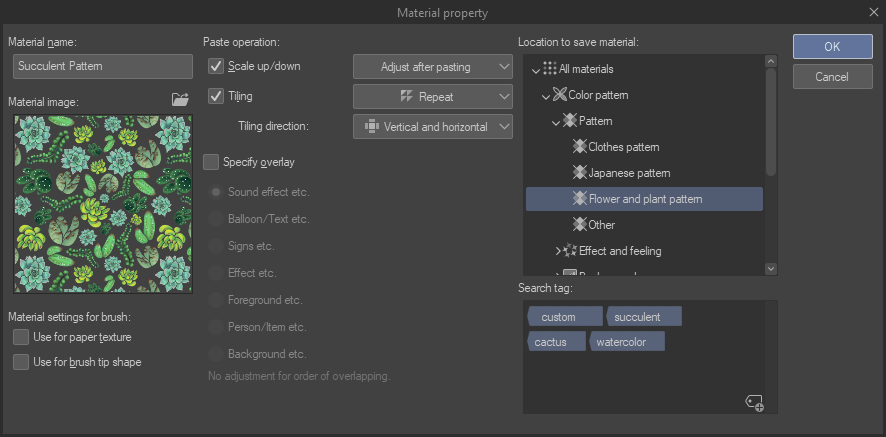
Task: Select the watercolor search tag
Action: pos(627,342)
